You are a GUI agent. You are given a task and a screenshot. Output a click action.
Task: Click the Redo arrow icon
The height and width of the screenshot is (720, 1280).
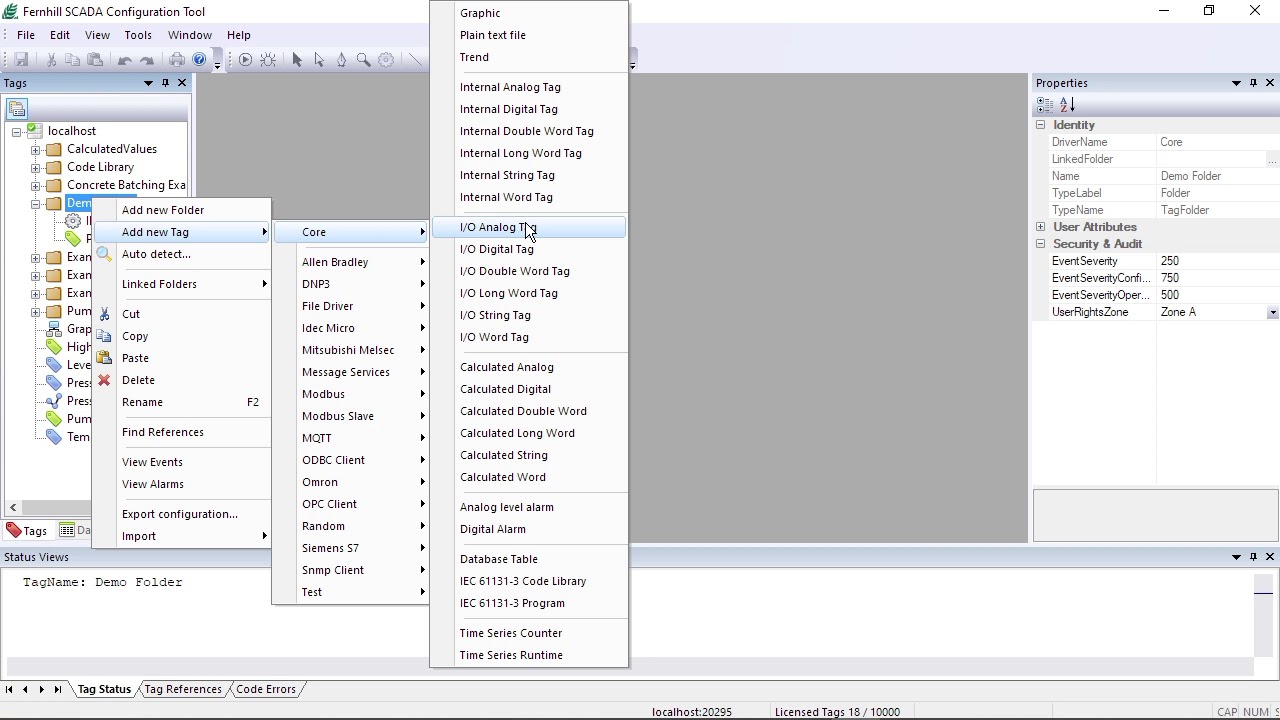tap(147, 60)
